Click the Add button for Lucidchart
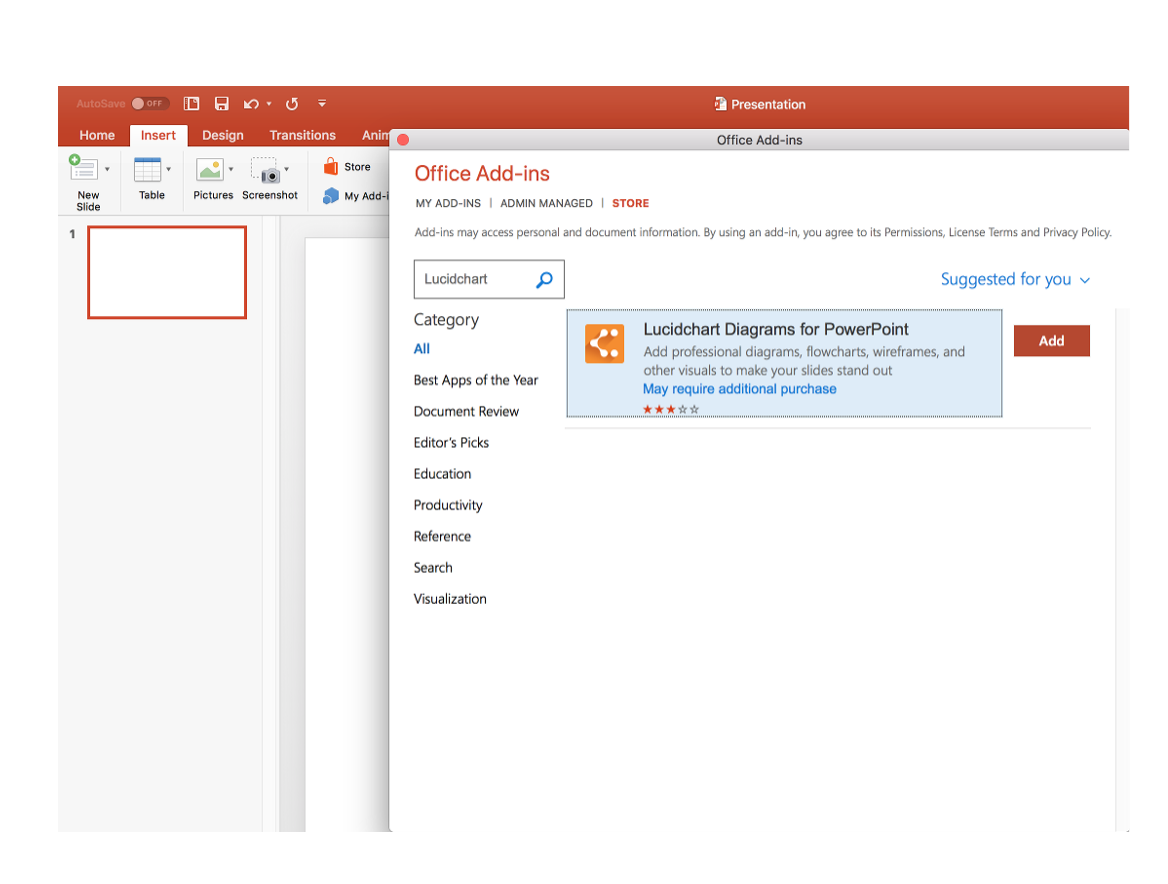Screen dimensions: 1168x884 (x=1051, y=340)
